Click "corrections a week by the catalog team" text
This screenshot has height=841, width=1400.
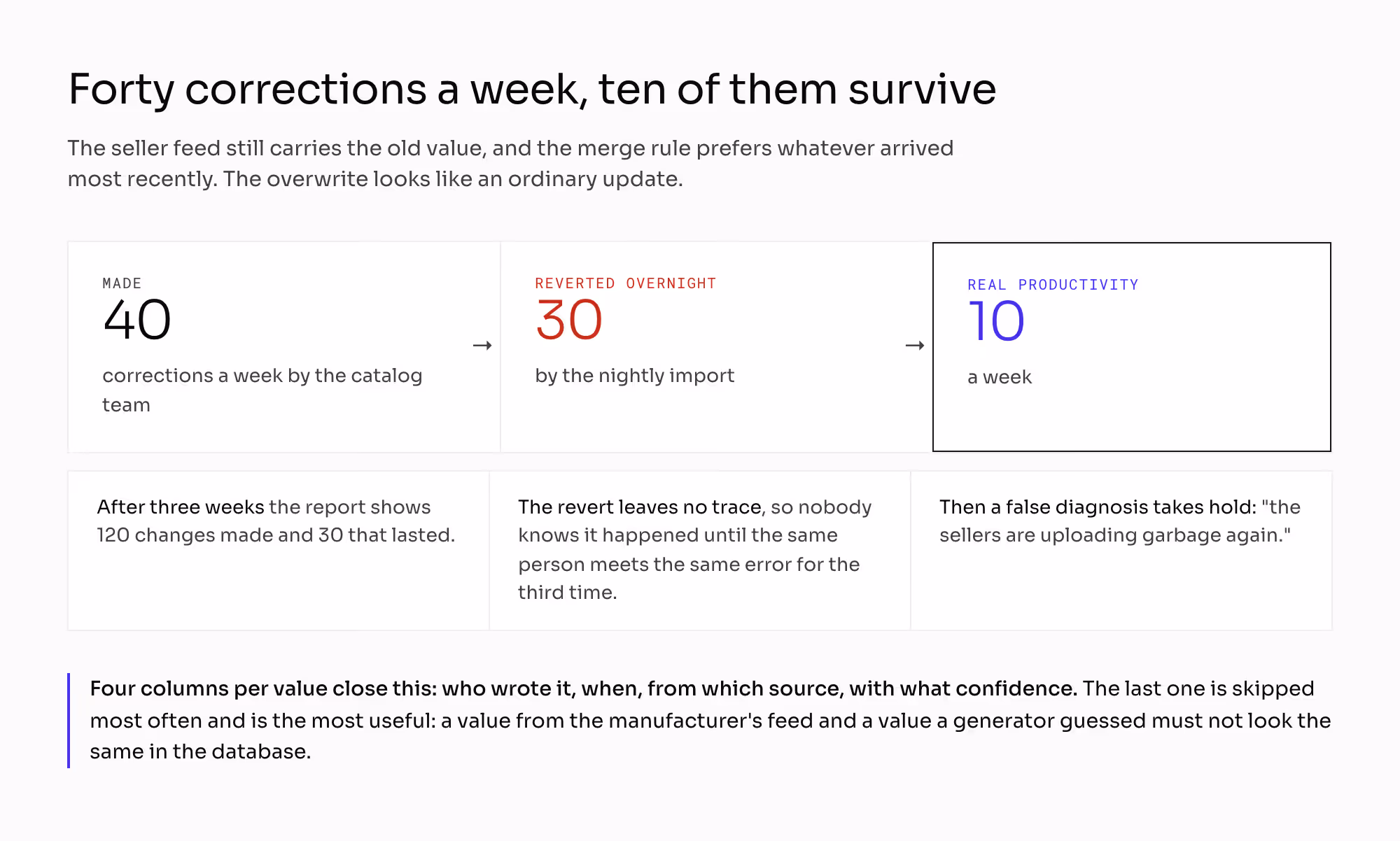click(x=262, y=390)
